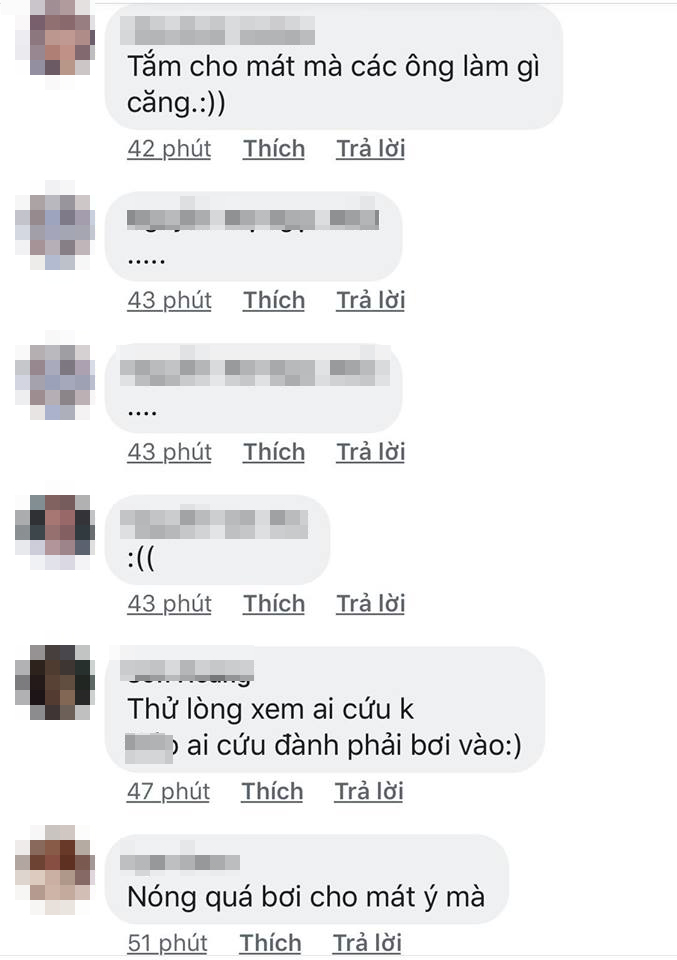
Task: Reply to the 'Nóng quá bơi cho mát' comment
Action: tap(367, 943)
